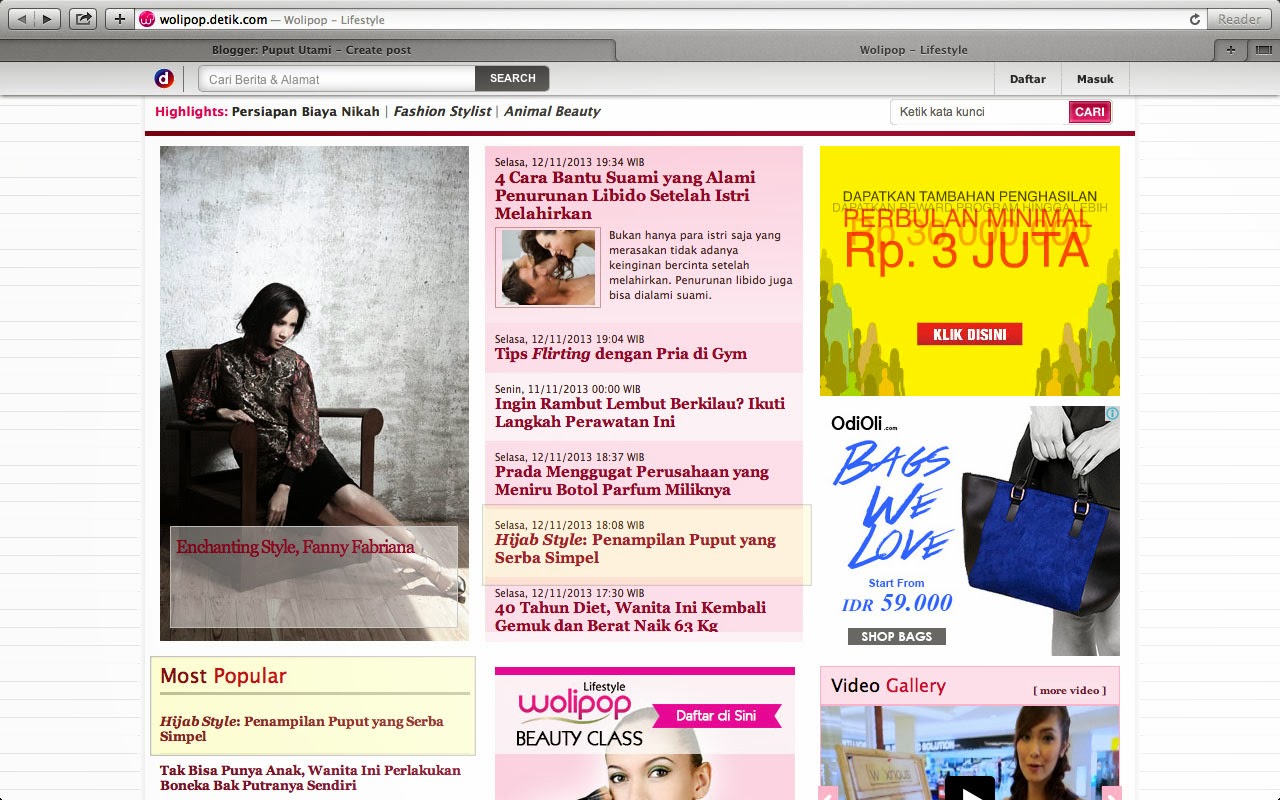This screenshot has width=1280, height=800.
Task: Open the Fashion Stylist highlight
Action: point(442,112)
